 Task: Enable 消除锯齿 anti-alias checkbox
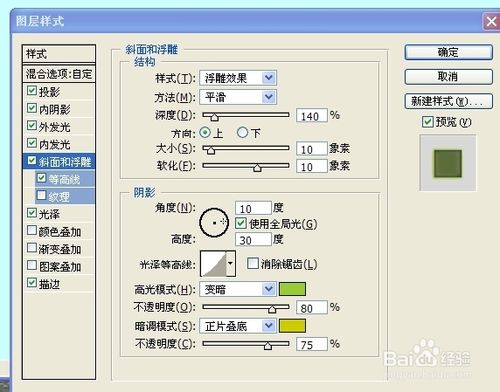[x=252, y=264]
